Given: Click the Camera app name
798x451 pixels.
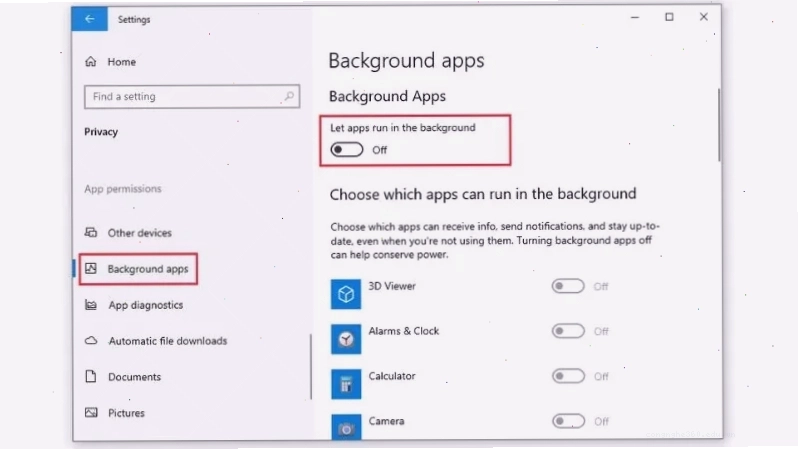Looking at the screenshot, I should (386, 421).
